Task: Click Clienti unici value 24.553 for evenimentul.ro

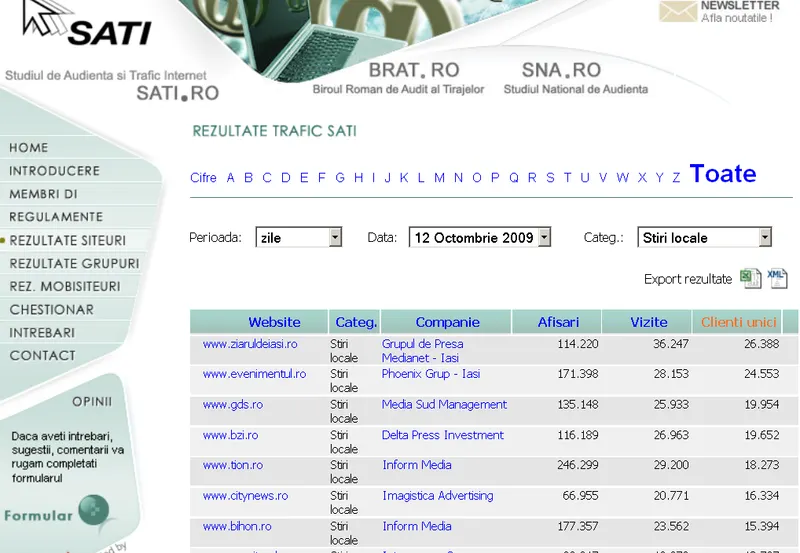Action: (761, 374)
